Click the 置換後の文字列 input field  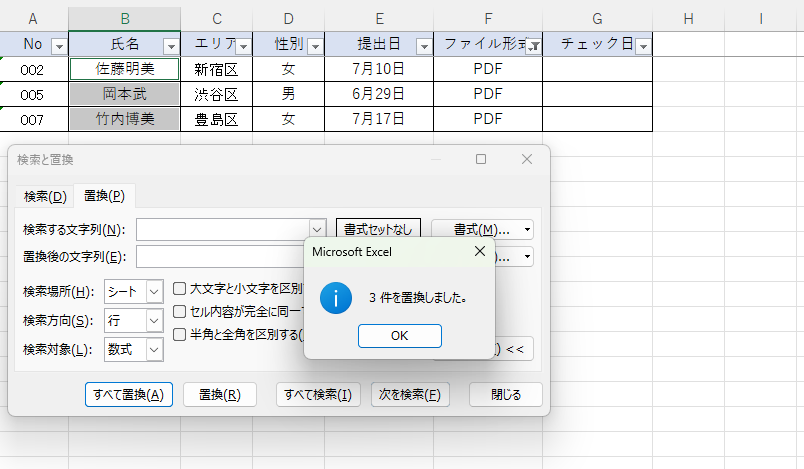[220, 257]
